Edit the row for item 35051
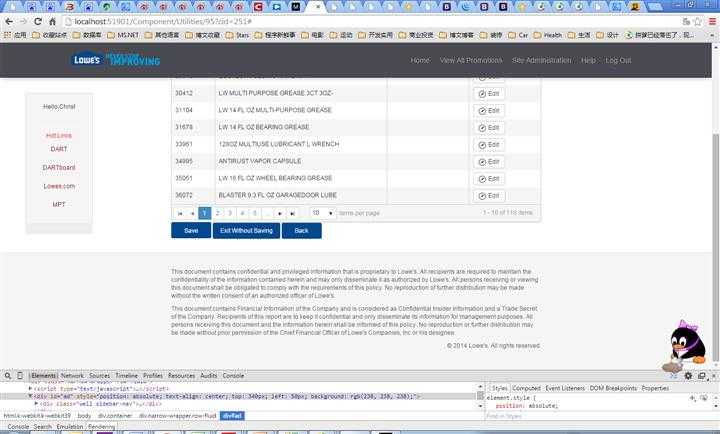The height and width of the screenshot is (434, 720). point(489,179)
